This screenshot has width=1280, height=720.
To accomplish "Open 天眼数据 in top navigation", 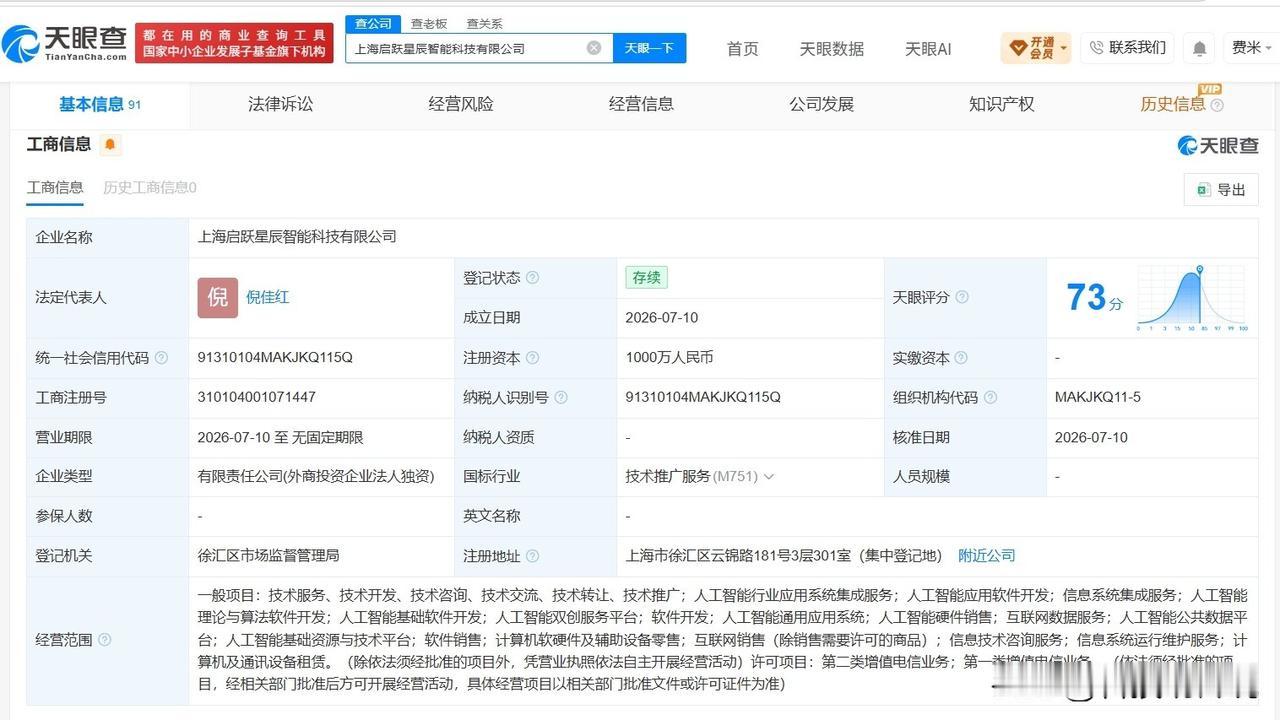I will coord(832,49).
